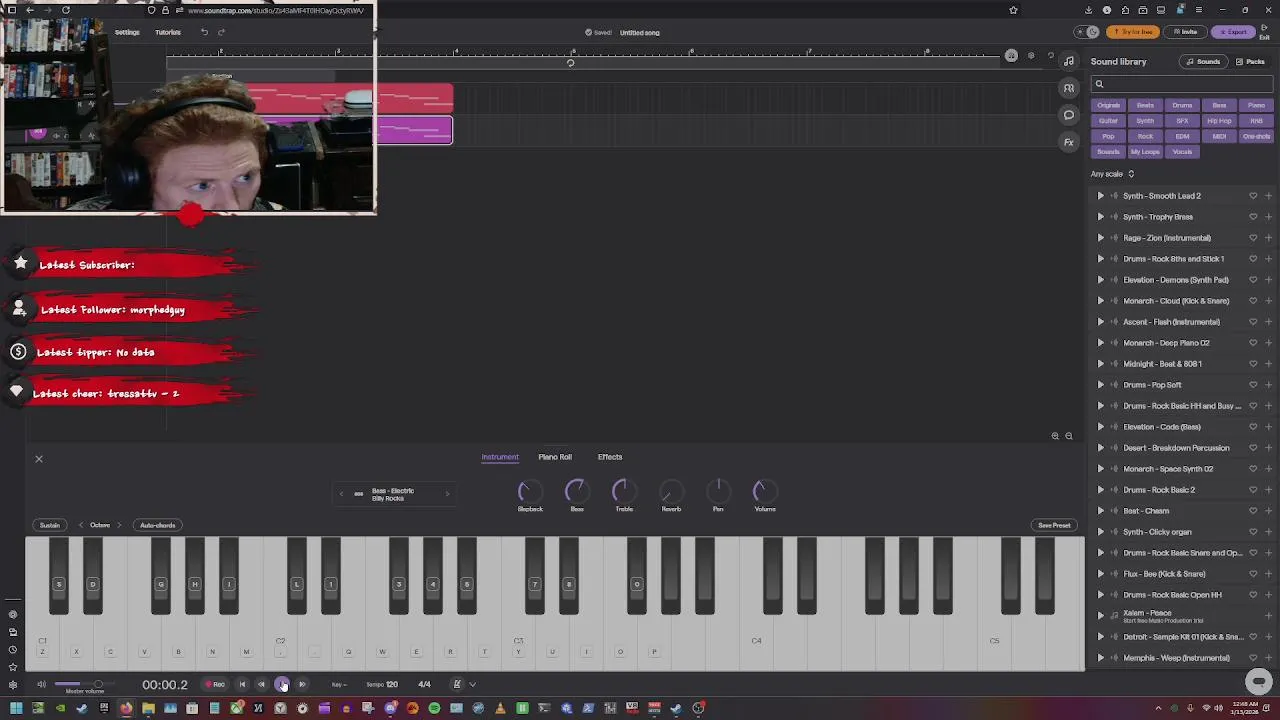Click the Try for free button
Screen dimensions: 1280x720
tap(1133, 32)
